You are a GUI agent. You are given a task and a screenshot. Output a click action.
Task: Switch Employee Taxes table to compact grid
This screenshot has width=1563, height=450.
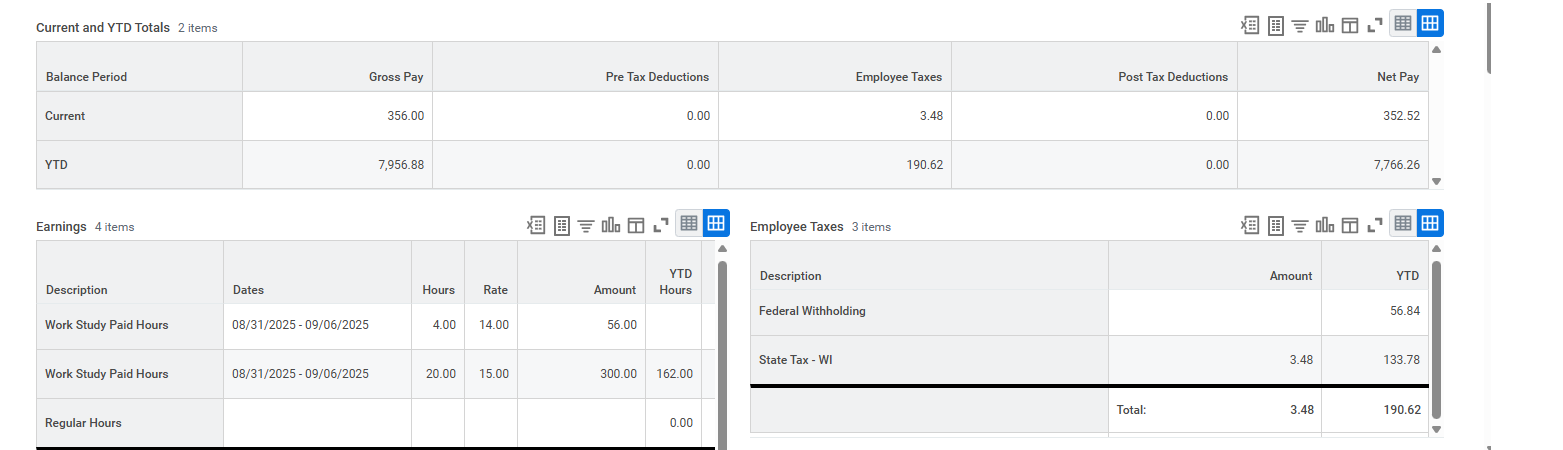tap(1403, 224)
